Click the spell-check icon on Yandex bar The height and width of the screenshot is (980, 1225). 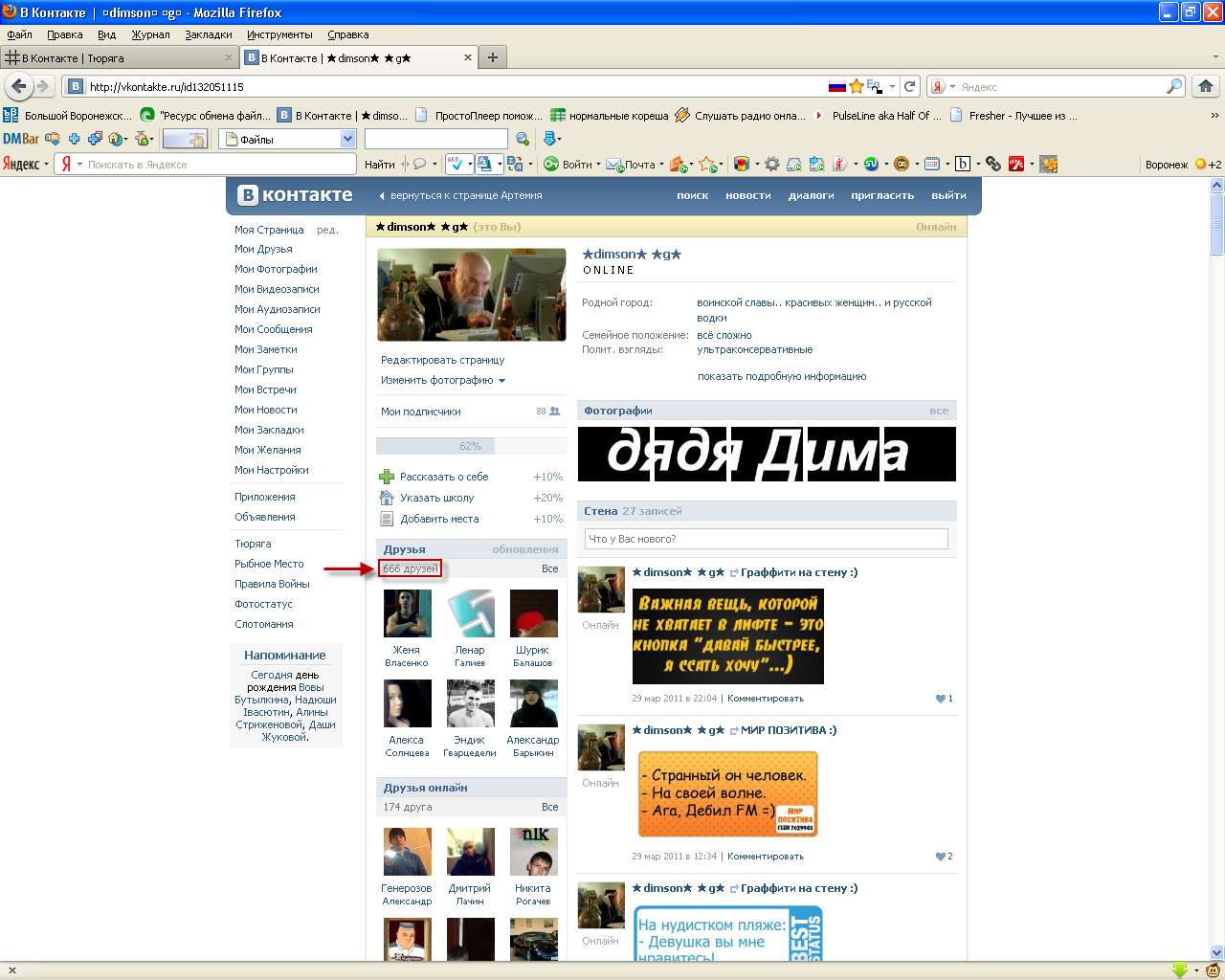point(454,164)
